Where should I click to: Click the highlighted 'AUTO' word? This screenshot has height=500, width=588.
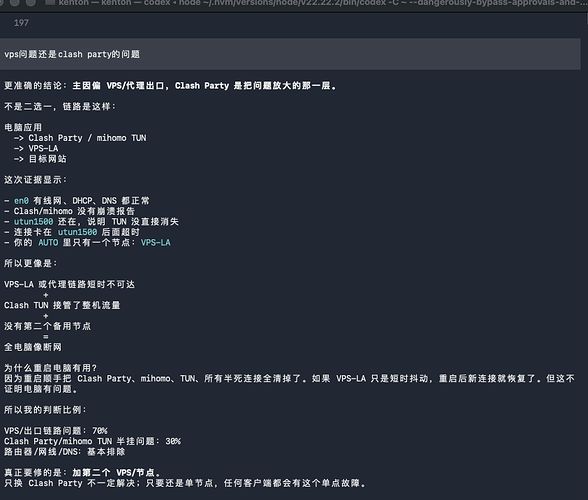pyautogui.click(x=48, y=243)
